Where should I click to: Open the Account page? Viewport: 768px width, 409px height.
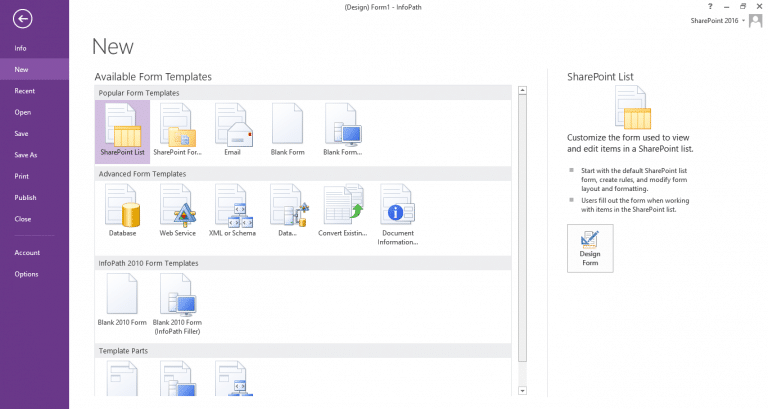pyautogui.click(x=34, y=253)
